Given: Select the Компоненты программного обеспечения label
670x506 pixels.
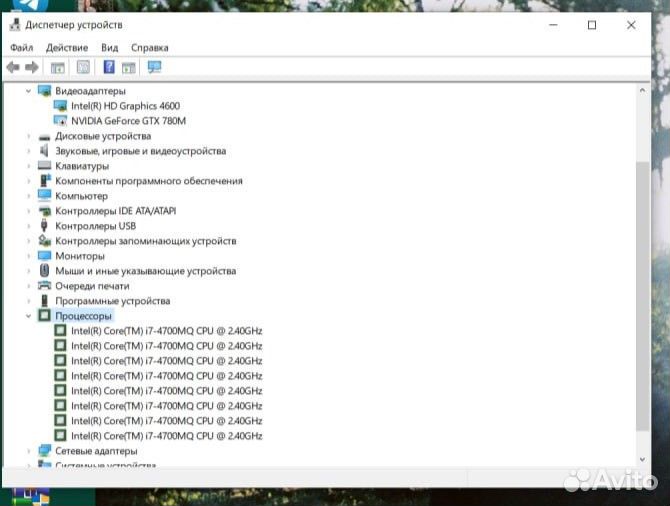Looking at the screenshot, I should tap(149, 181).
